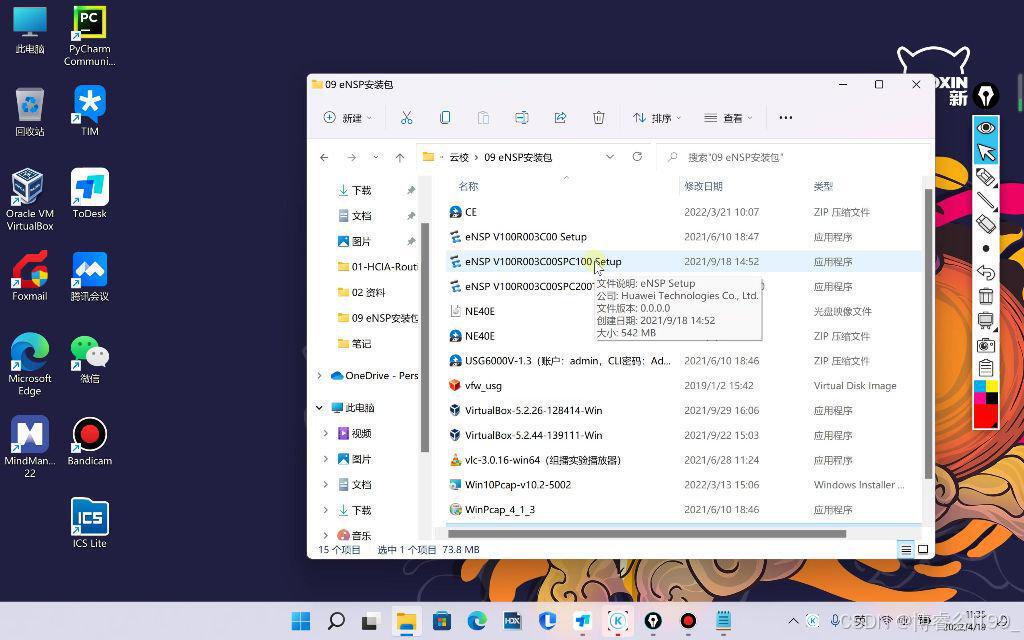Viewport: 1024px width, 640px height.
Task: Open the 排序 (Sort) dropdown
Action: pos(657,118)
